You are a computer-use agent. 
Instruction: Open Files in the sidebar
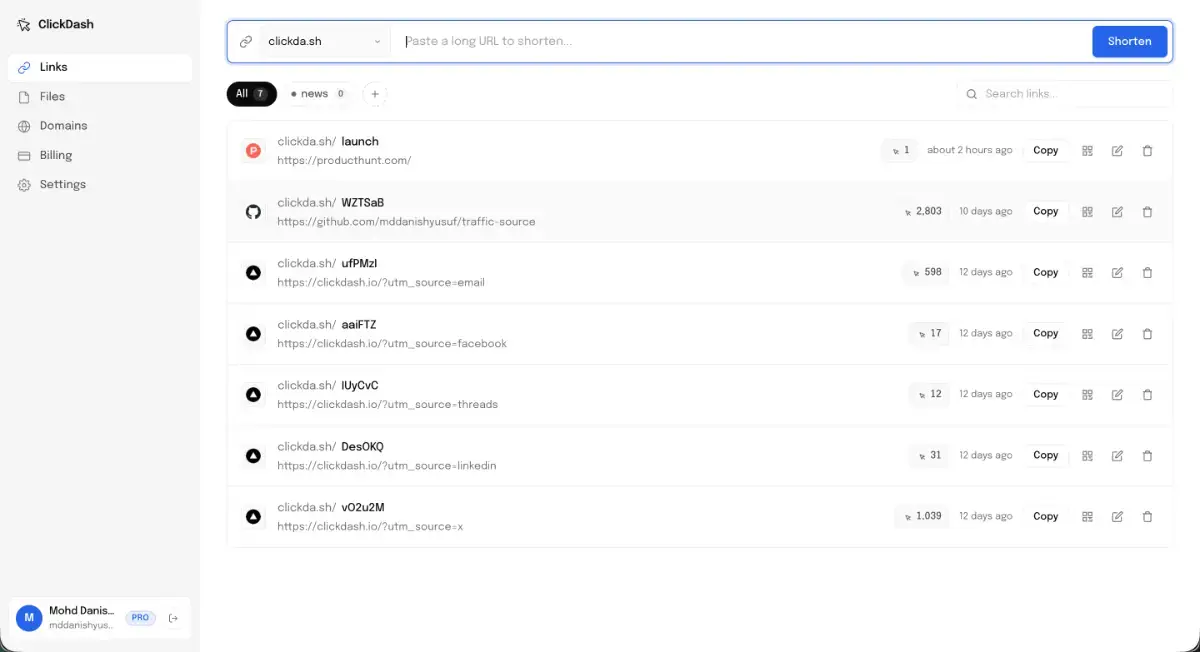coord(52,97)
